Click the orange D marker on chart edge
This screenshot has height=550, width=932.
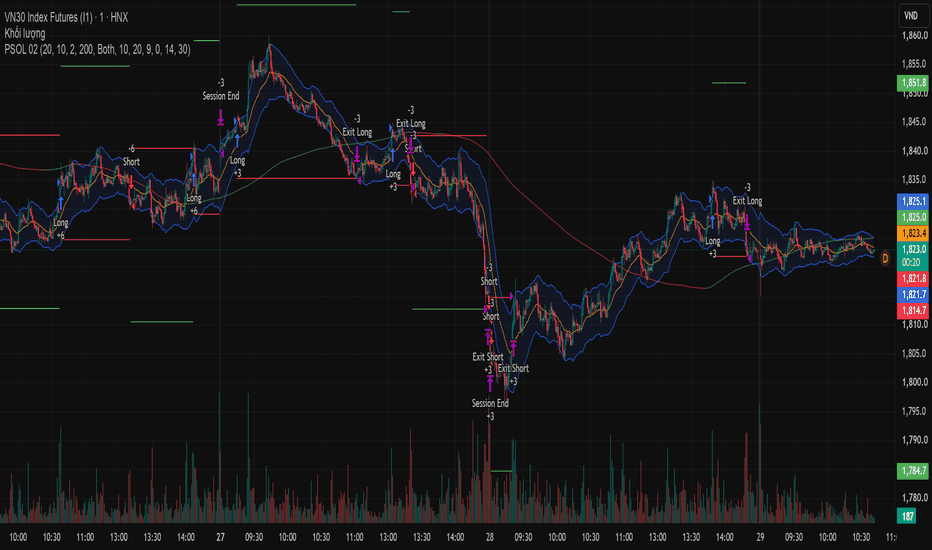point(884,259)
